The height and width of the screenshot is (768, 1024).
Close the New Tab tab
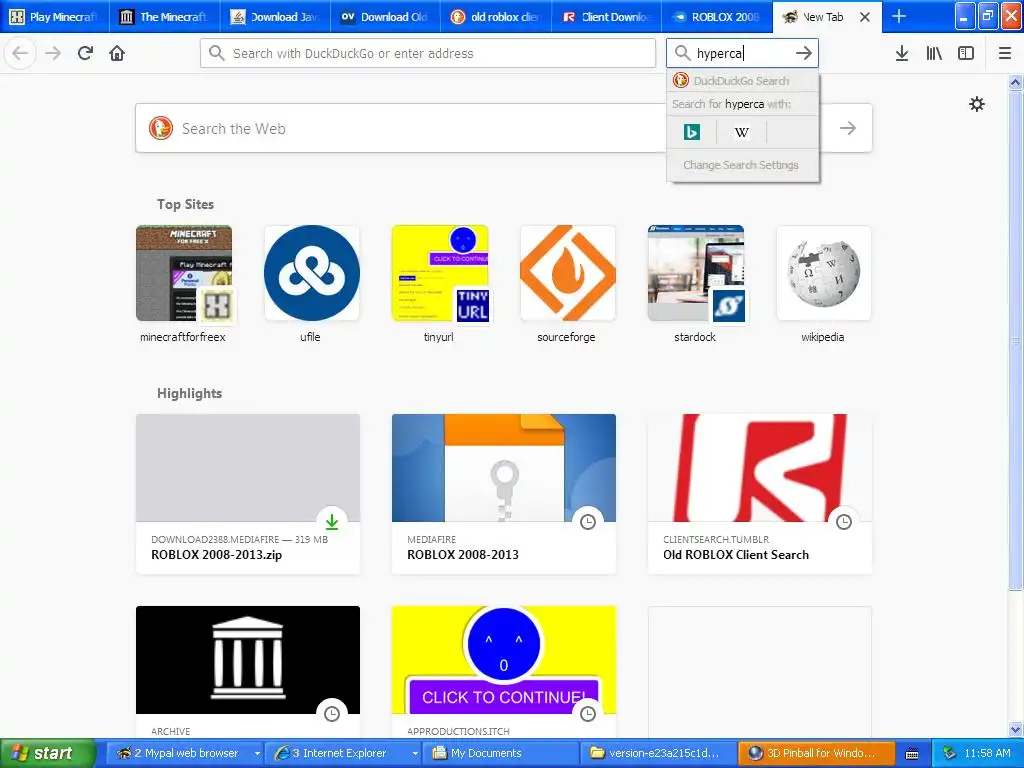pos(865,17)
